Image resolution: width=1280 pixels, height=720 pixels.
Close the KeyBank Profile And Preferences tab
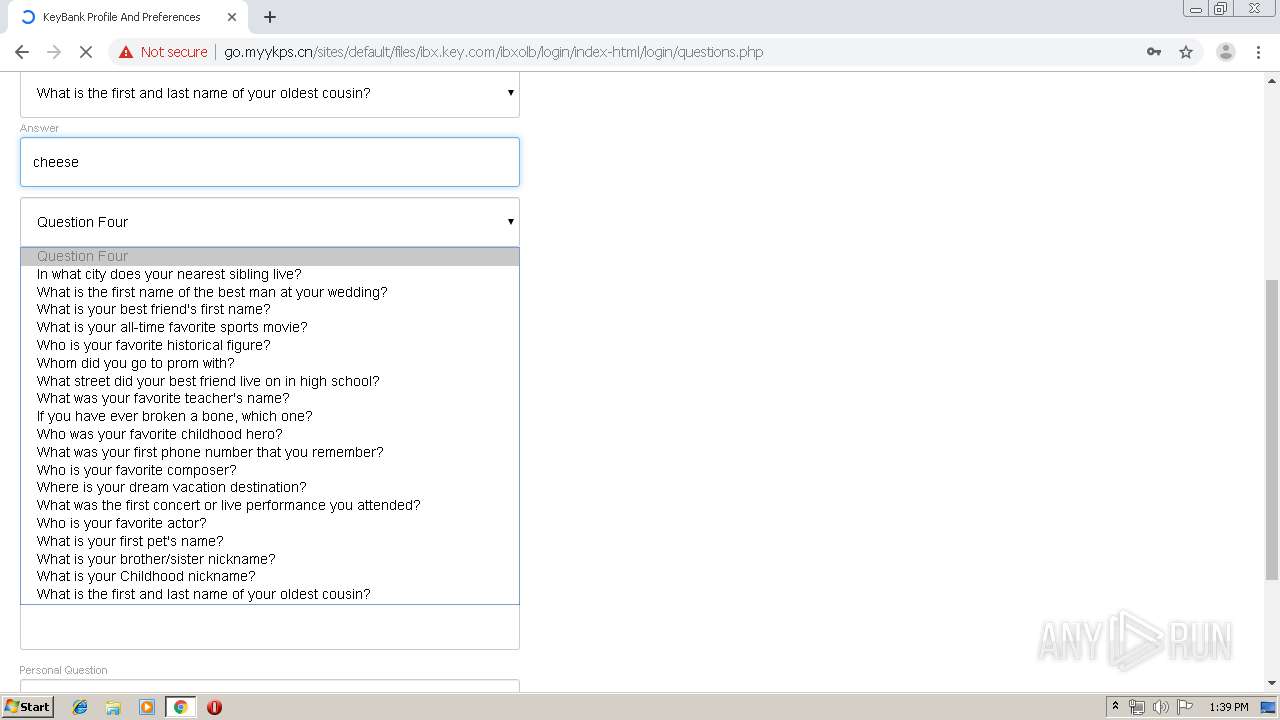(232, 17)
